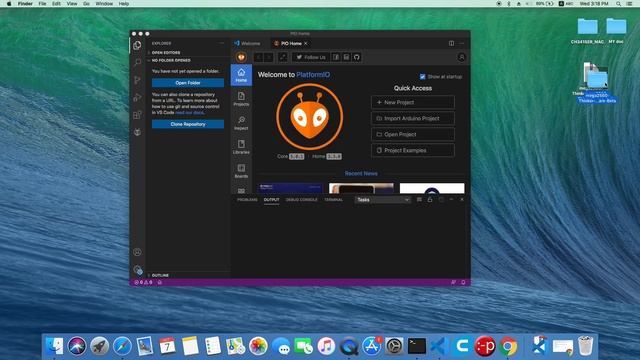640x360 pixels.
Task: Close the bottom panel
Action: click(x=462, y=200)
